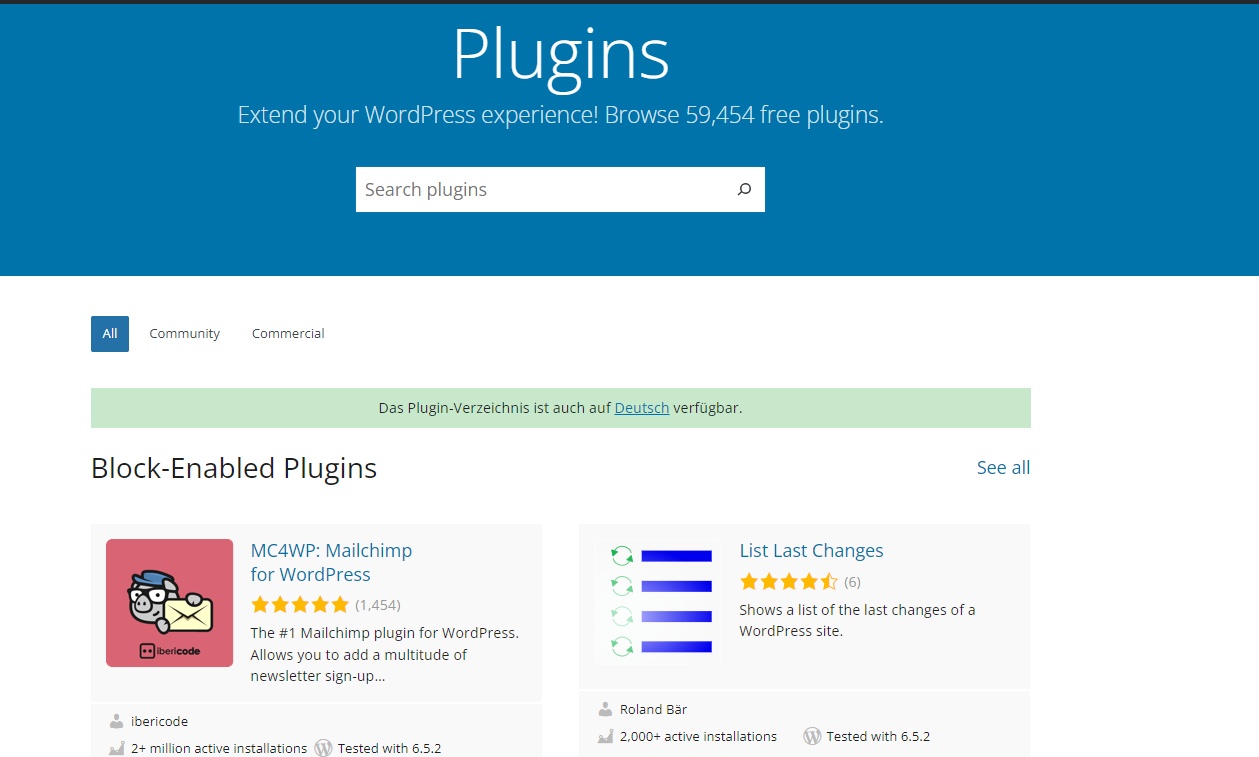Open See all block-enabled plugins

tap(1003, 468)
